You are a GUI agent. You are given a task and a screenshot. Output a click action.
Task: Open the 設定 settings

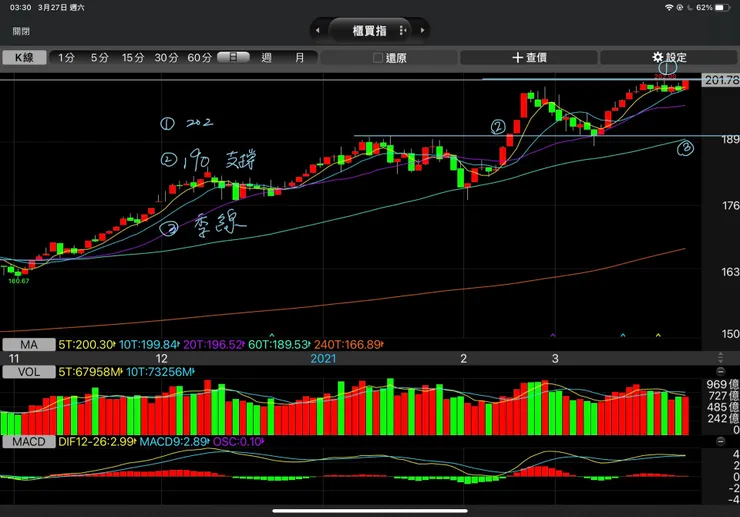tap(669, 58)
